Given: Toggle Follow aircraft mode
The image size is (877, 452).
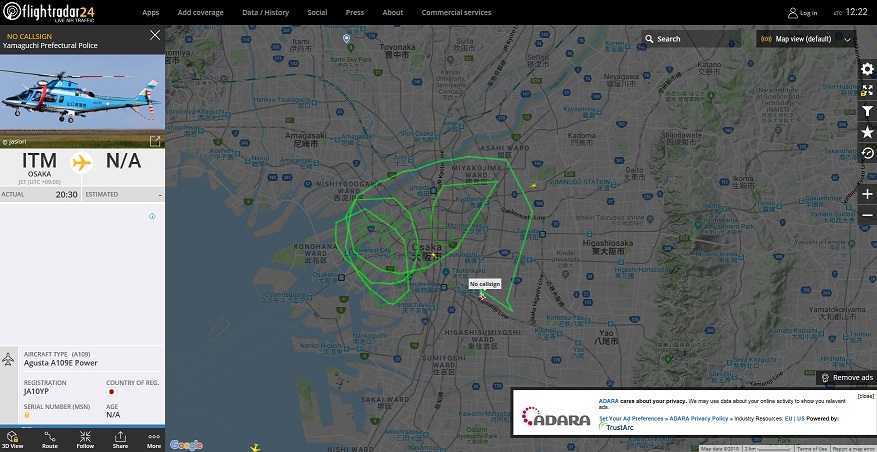Looking at the screenshot, I should [x=85, y=440].
